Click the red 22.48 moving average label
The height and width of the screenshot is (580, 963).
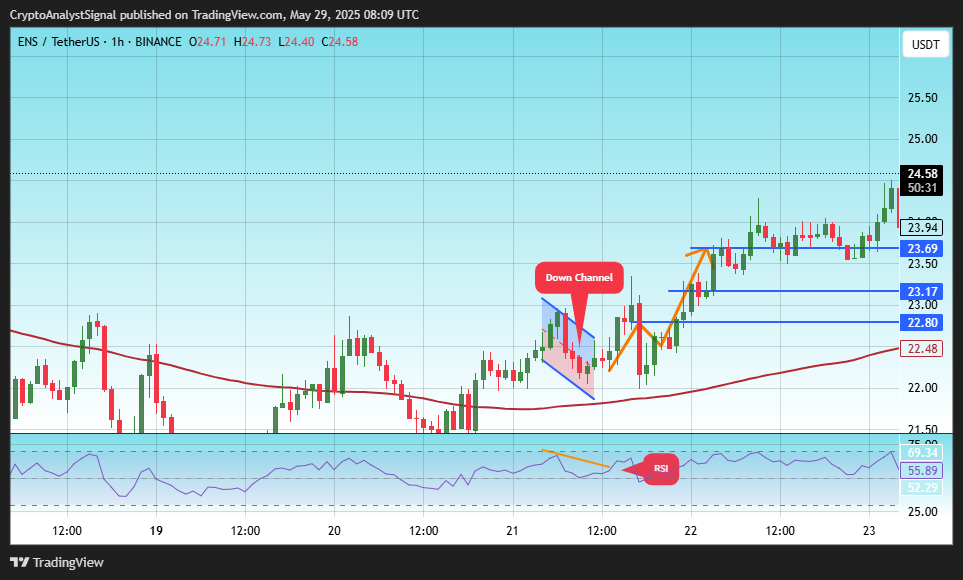click(922, 349)
